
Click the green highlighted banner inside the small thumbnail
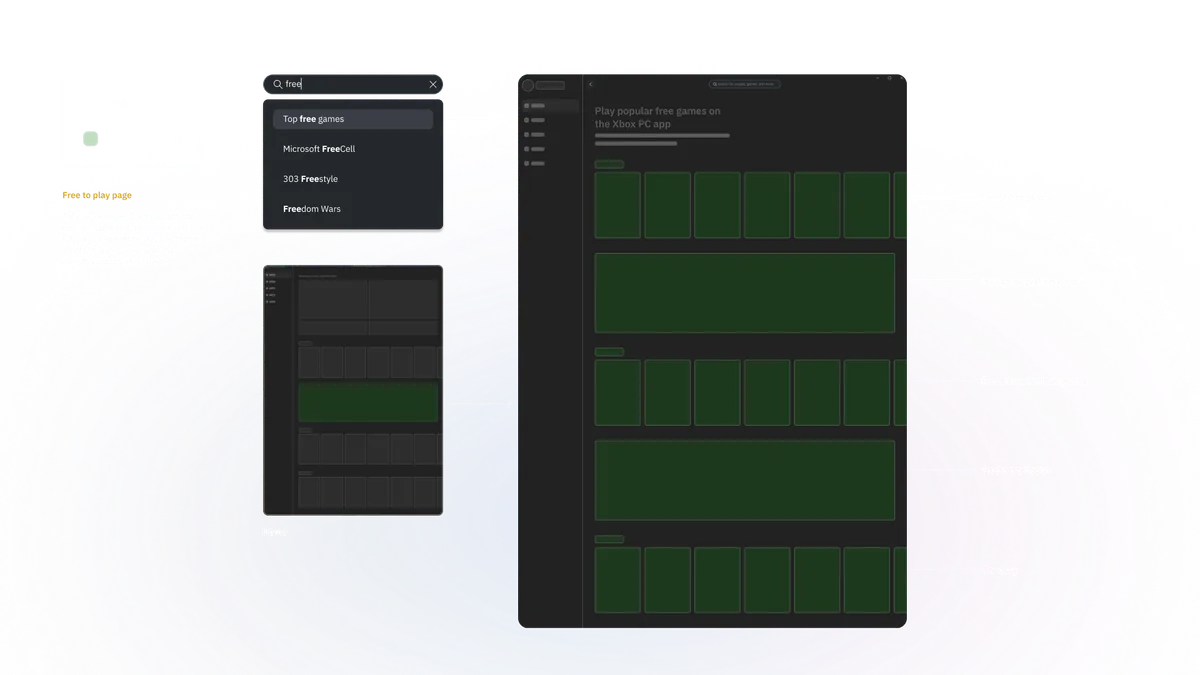368,403
